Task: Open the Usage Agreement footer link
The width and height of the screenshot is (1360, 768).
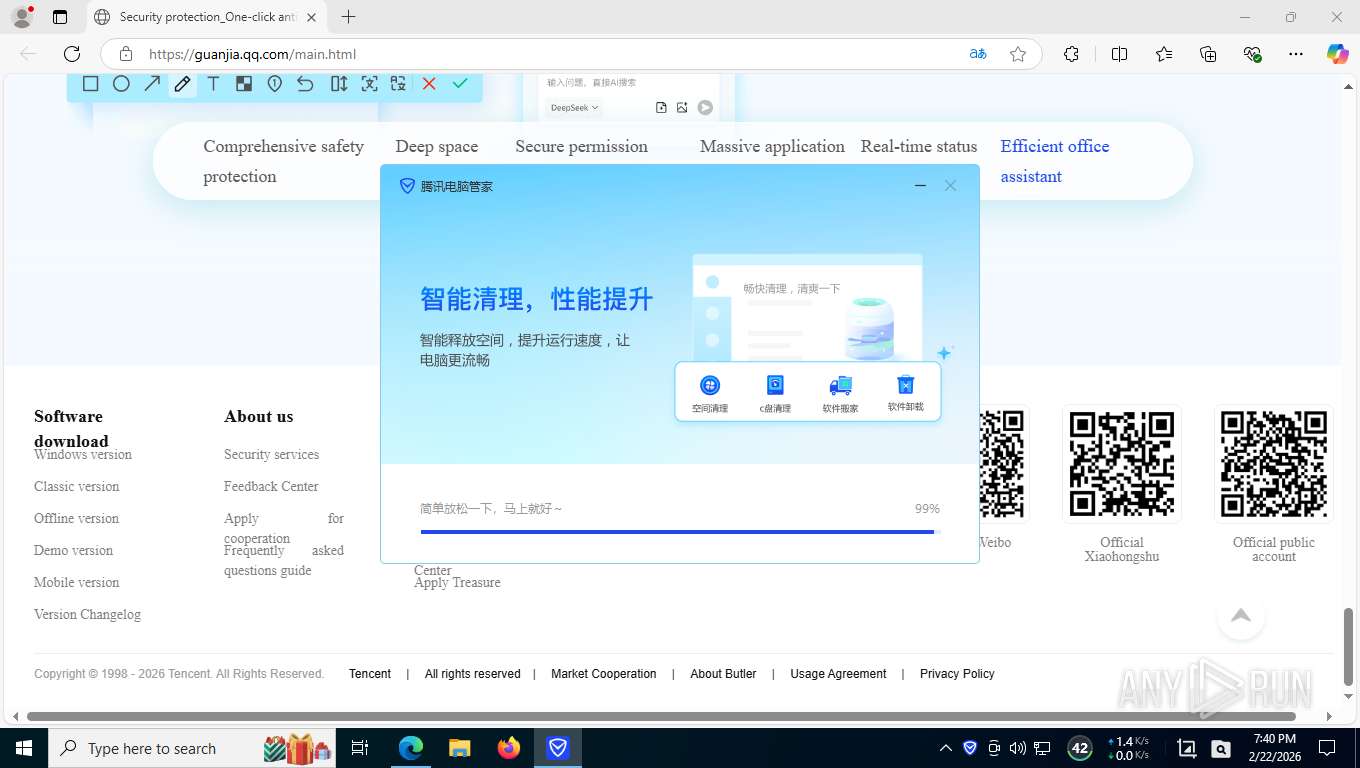Action: (x=838, y=674)
